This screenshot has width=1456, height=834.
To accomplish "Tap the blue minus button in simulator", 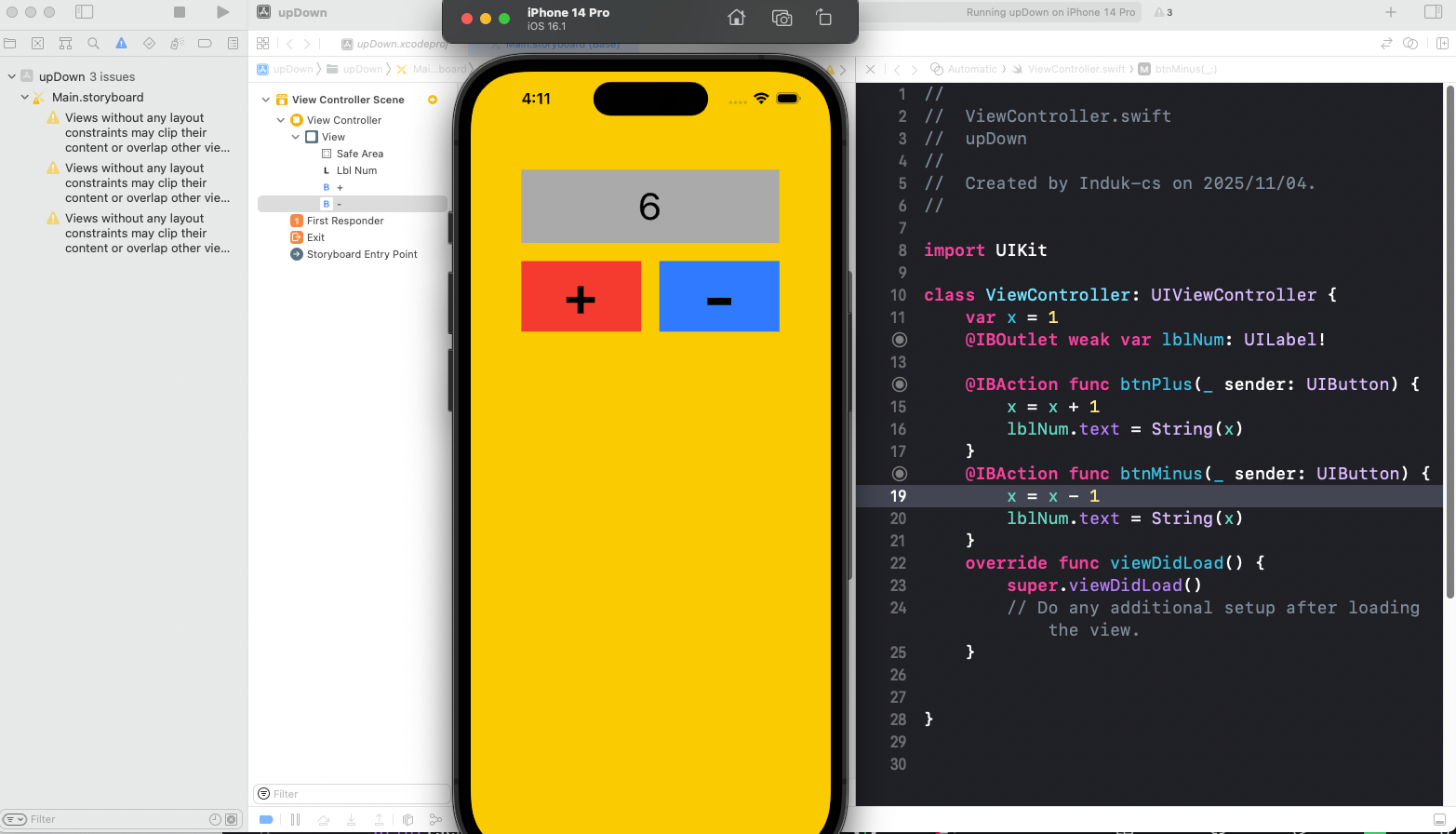I will click(718, 297).
